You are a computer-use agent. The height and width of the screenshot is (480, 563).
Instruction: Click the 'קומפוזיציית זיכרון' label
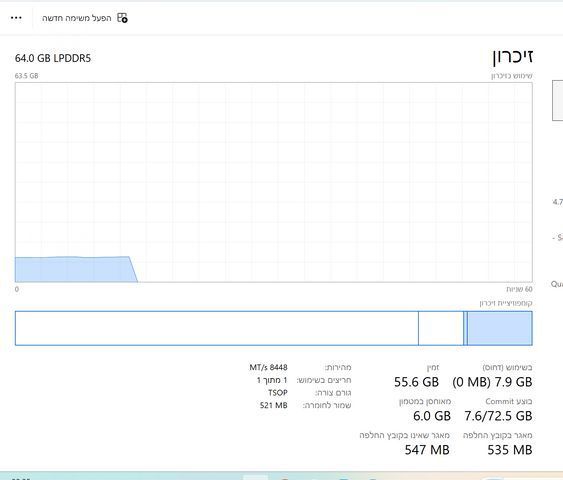(506, 303)
